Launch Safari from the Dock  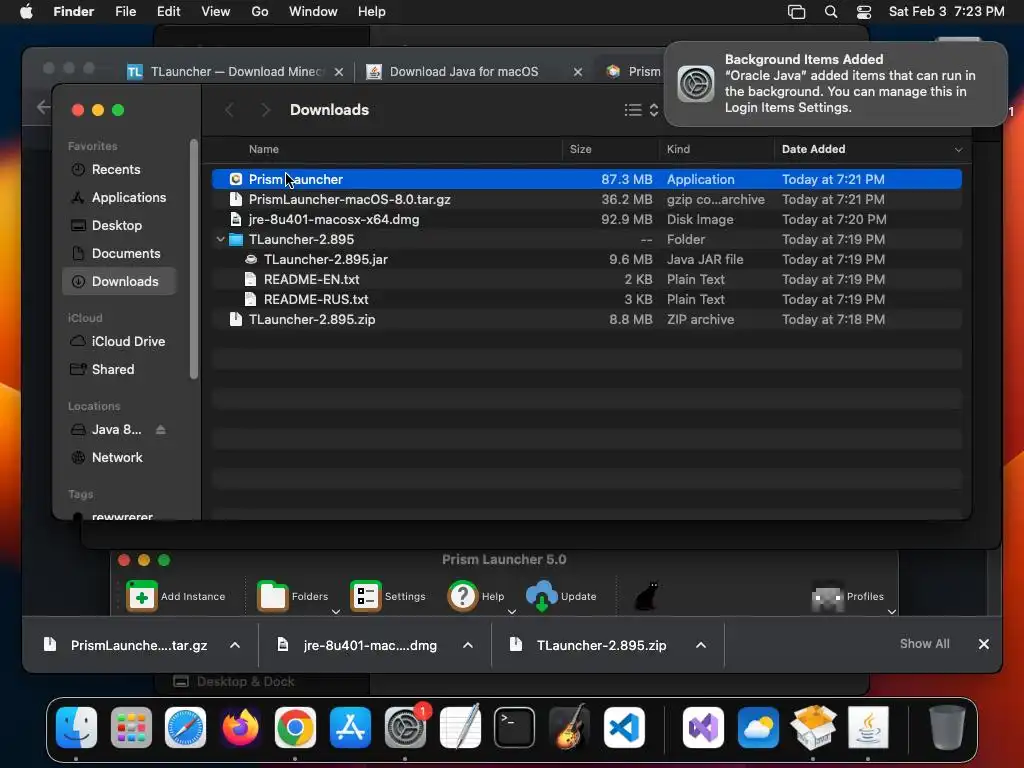pos(185,727)
